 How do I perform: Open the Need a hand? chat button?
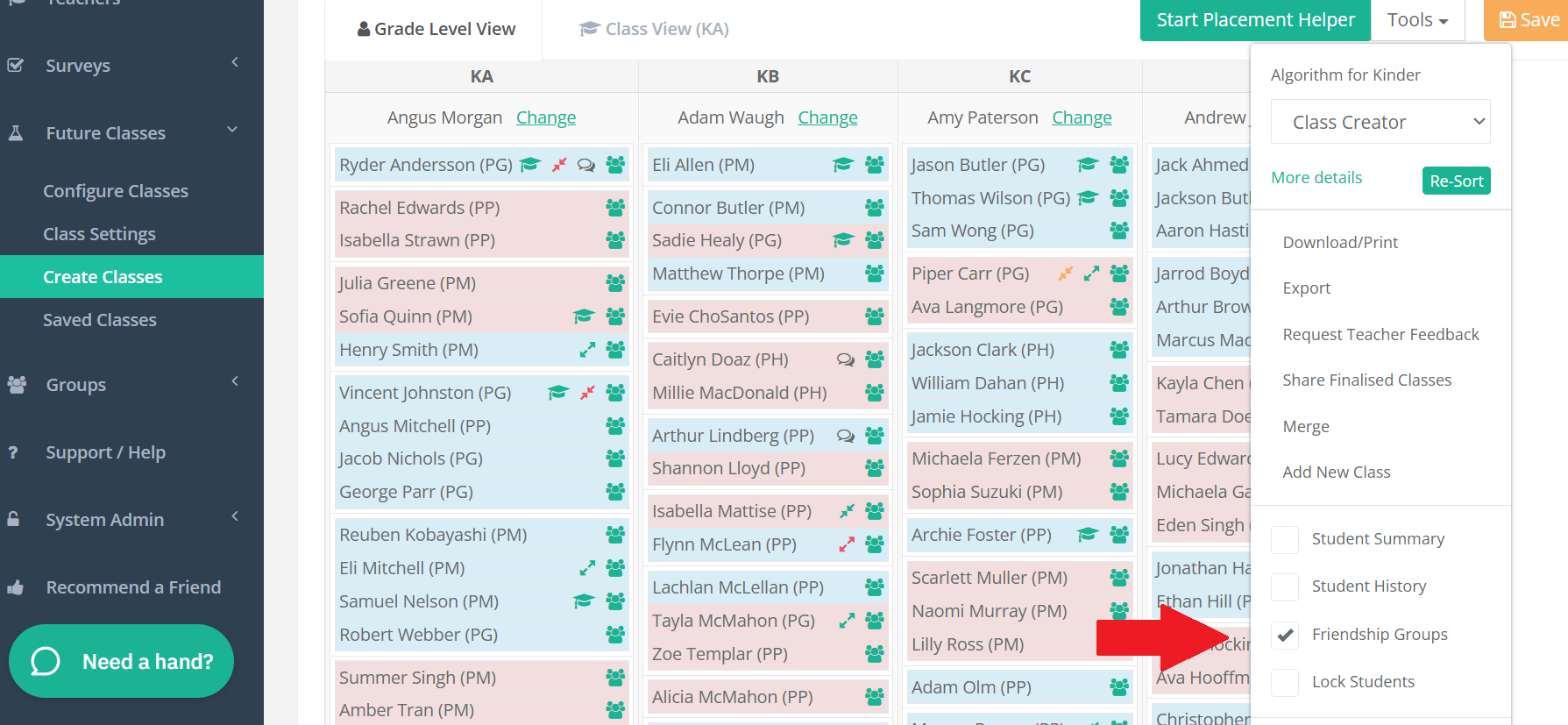click(x=121, y=661)
